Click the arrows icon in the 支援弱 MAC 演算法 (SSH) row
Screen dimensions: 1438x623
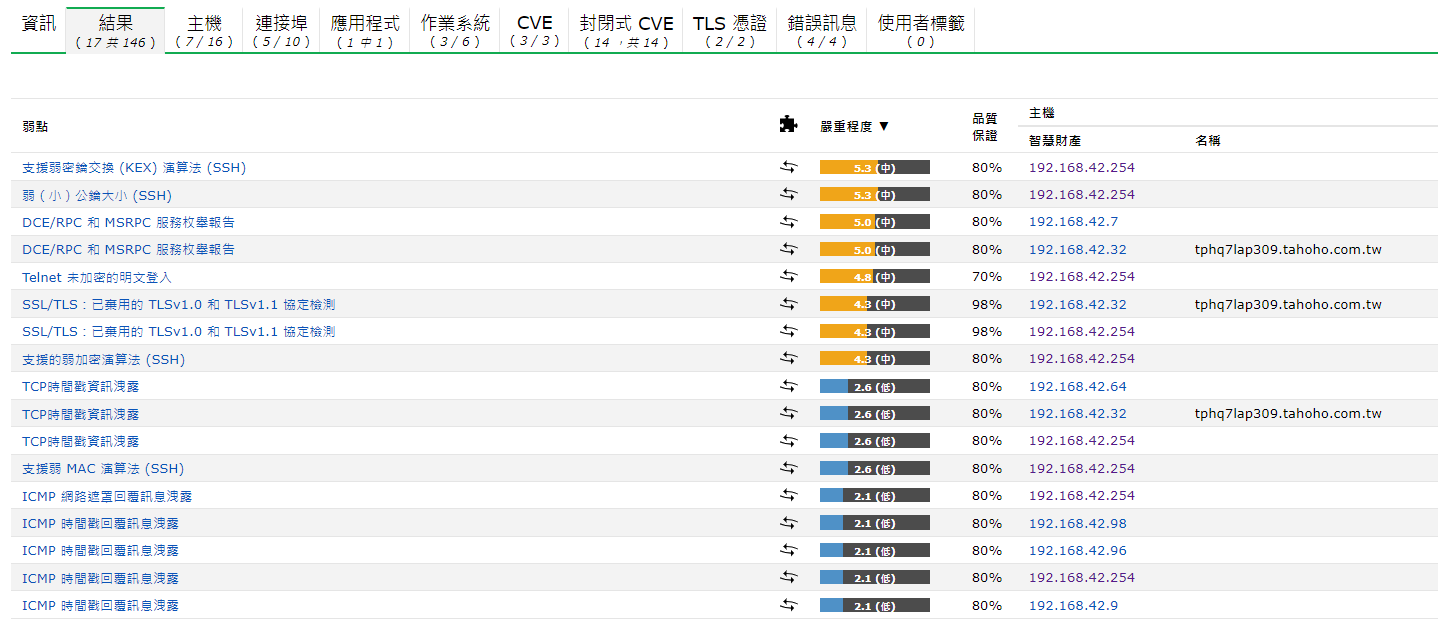(789, 468)
